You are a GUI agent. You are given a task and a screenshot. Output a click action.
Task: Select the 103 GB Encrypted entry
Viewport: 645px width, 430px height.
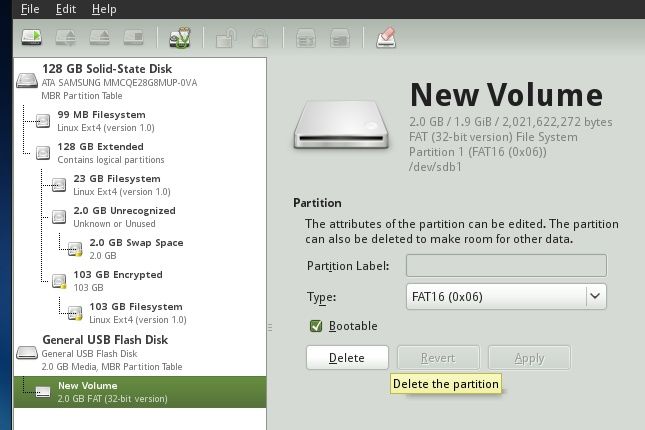140,281
